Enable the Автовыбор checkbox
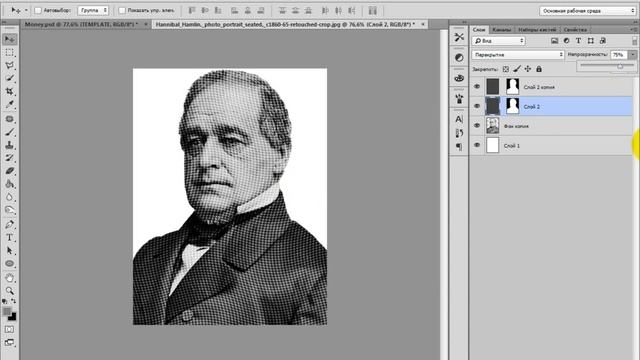This screenshot has width=640, height=360. pyautogui.click(x=38, y=10)
